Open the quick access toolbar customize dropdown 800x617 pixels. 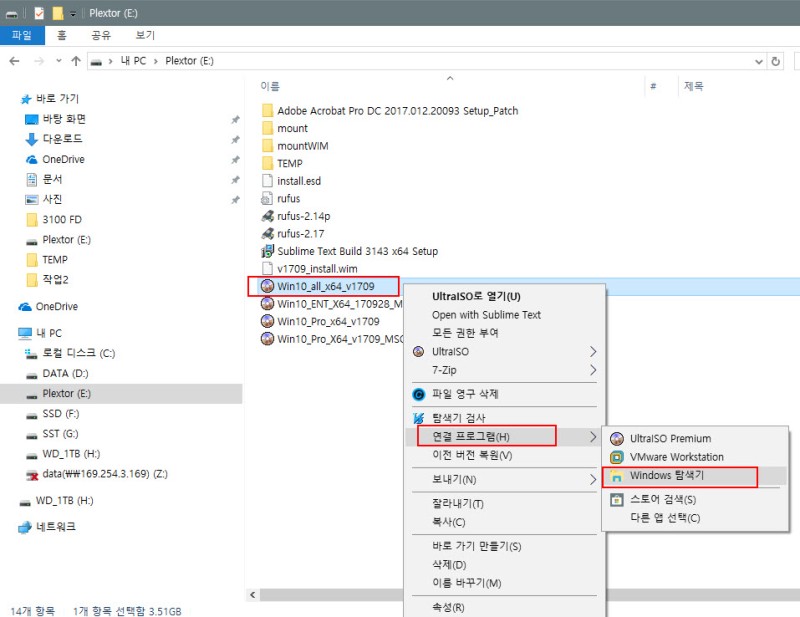pyautogui.click(x=73, y=14)
